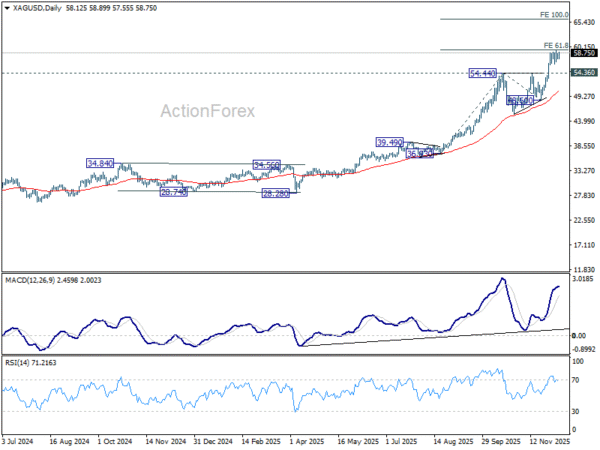Click the current price tag 58.750
600x450 pixels.
coord(584,53)
